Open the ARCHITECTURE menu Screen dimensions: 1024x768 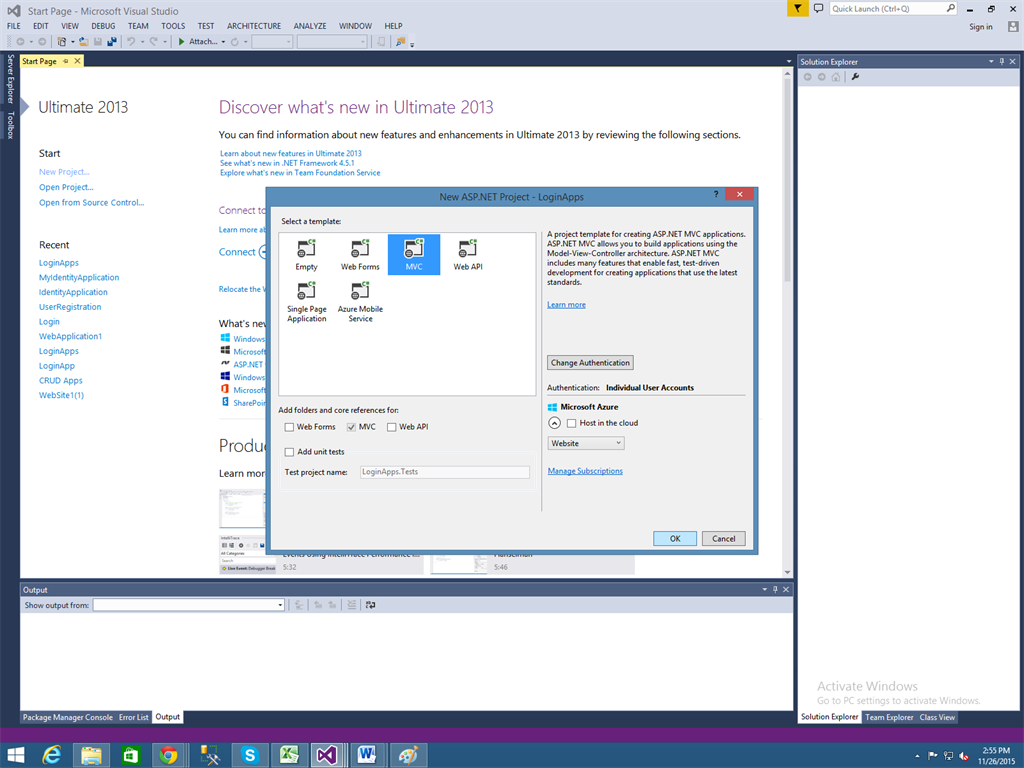(x=254, y=26)
